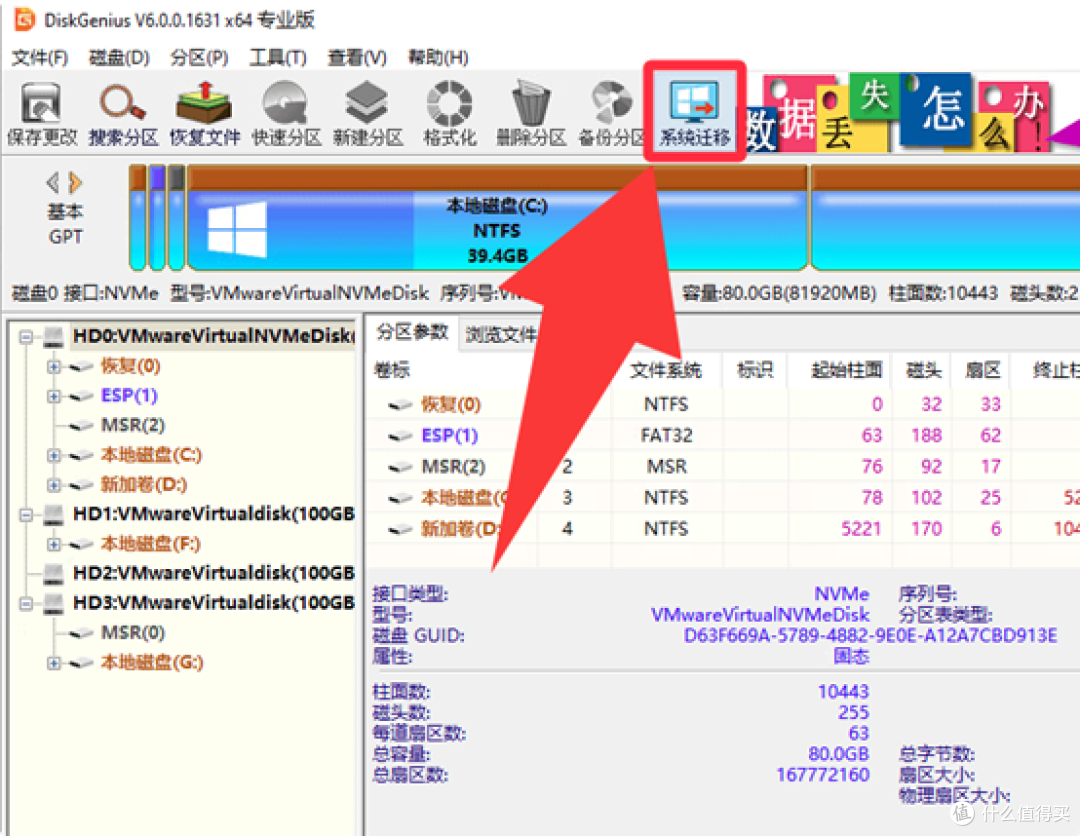1080x836 pixels.
Task: Click the 起始柱面 column header
Action: coord(847,370)
